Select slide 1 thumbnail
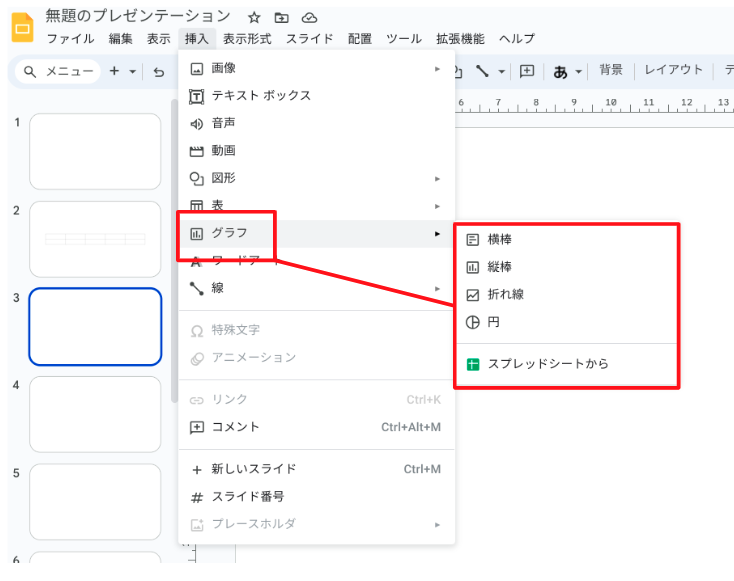734x581 pixels. coord(95,151)
